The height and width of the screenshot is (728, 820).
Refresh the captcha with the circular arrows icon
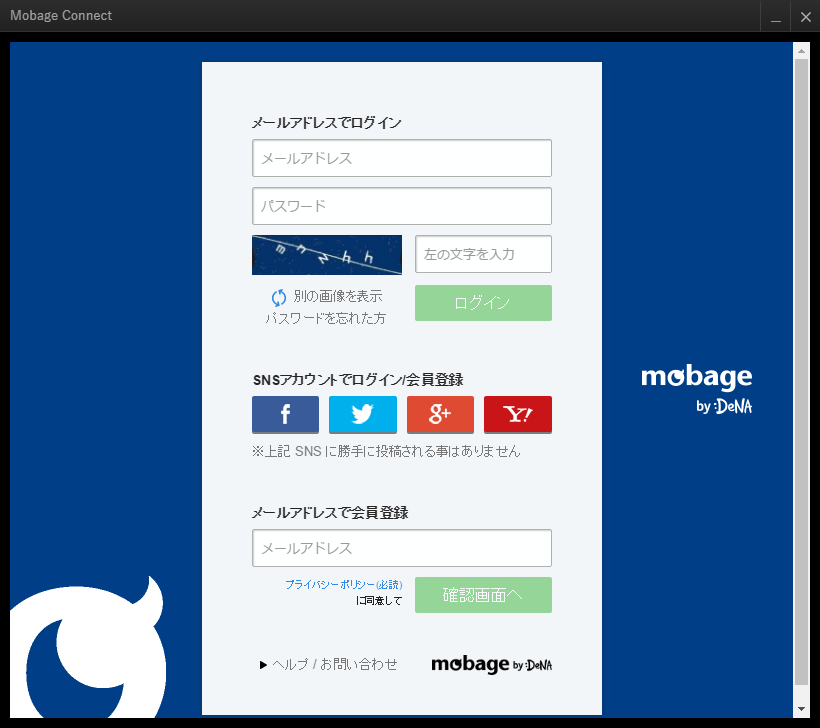(x=279, y=297)
